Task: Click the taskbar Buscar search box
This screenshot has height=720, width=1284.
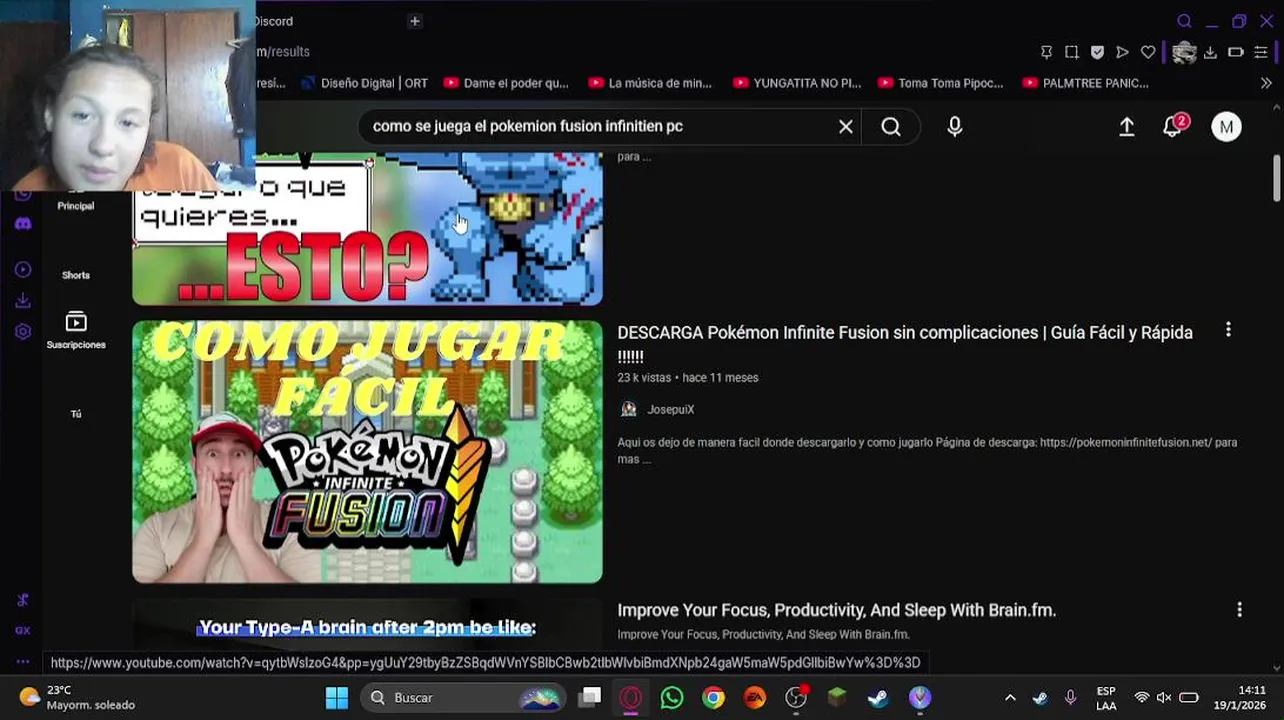Action: click(x=463, y=697)
